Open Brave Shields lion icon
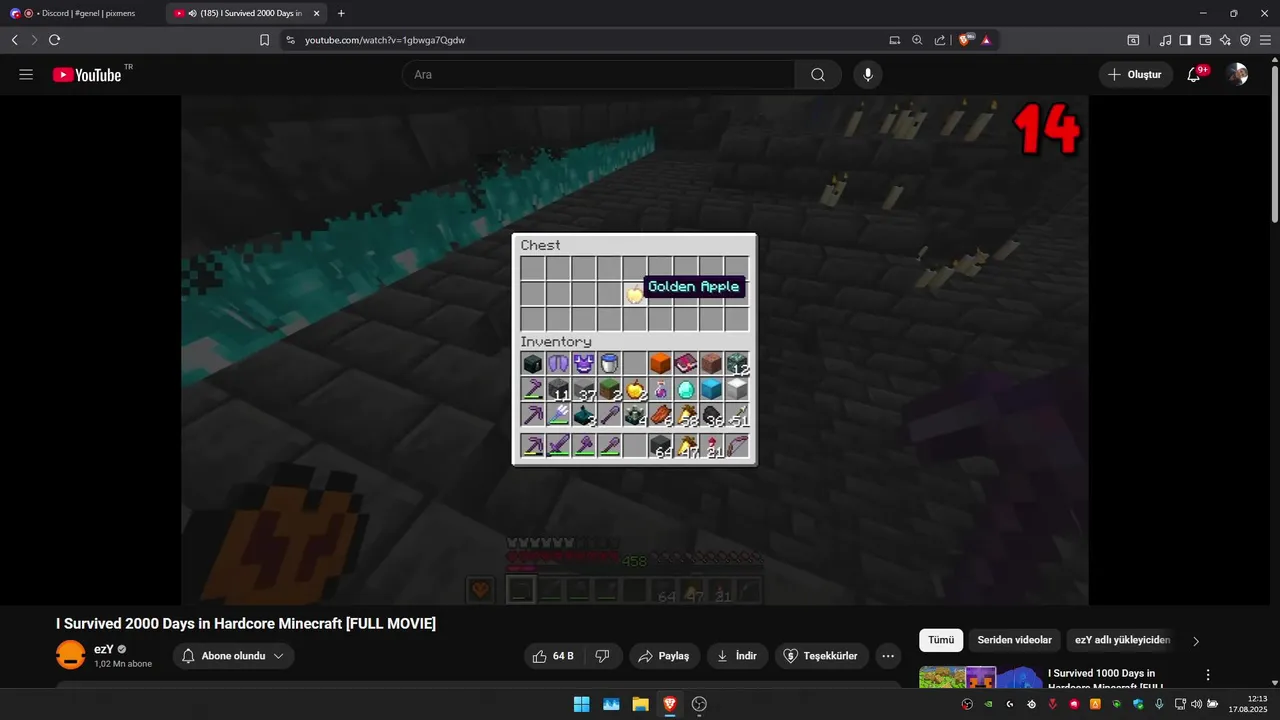The height and width of the screenshot is (720, 1280). [x=965, y=40]
